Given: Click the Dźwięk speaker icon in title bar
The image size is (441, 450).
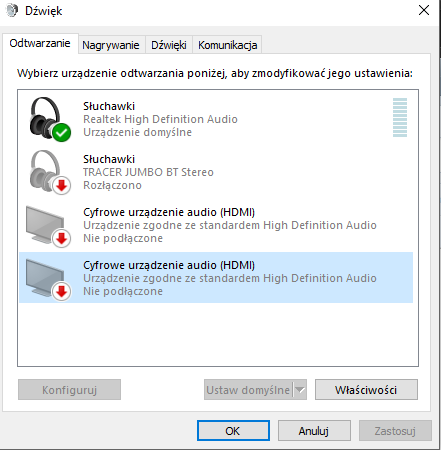Looking at the screenshot, I should (x=12, y=10).
